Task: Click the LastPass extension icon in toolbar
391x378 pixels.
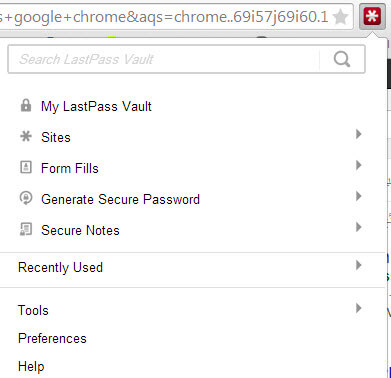Action: click(x=372, y=16)
